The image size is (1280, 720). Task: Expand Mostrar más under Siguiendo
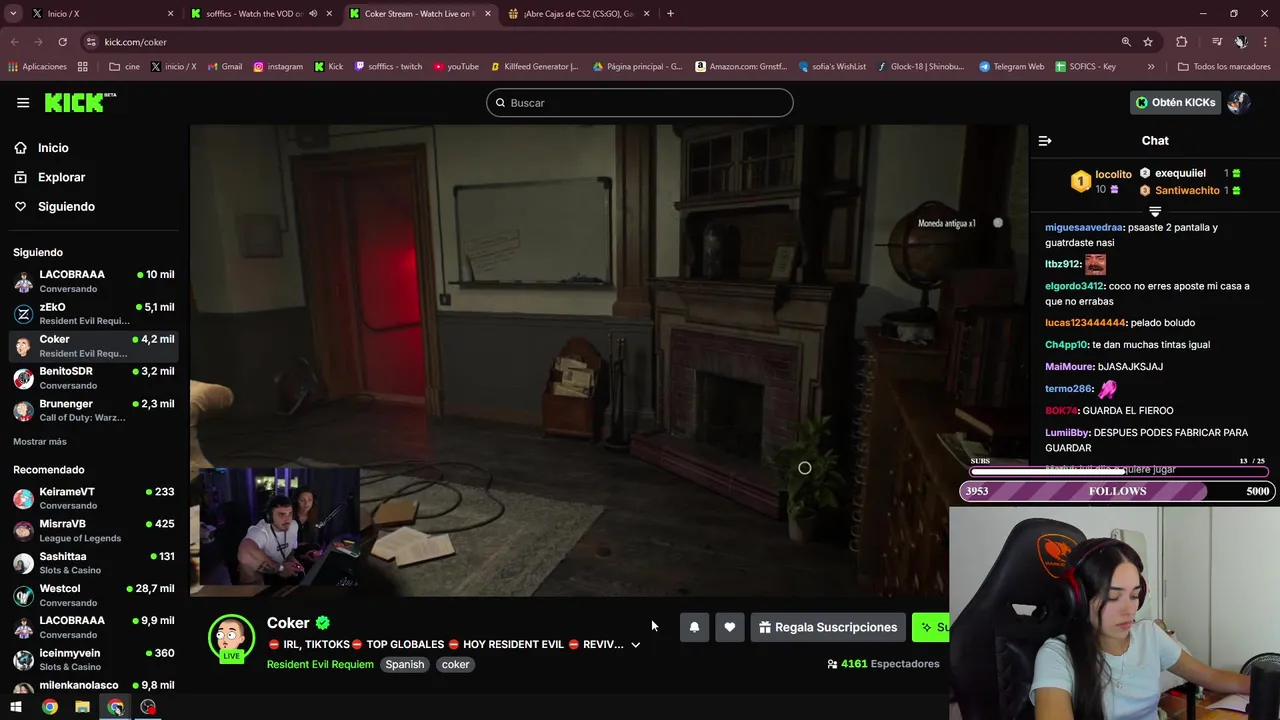(x=40, y=441)
